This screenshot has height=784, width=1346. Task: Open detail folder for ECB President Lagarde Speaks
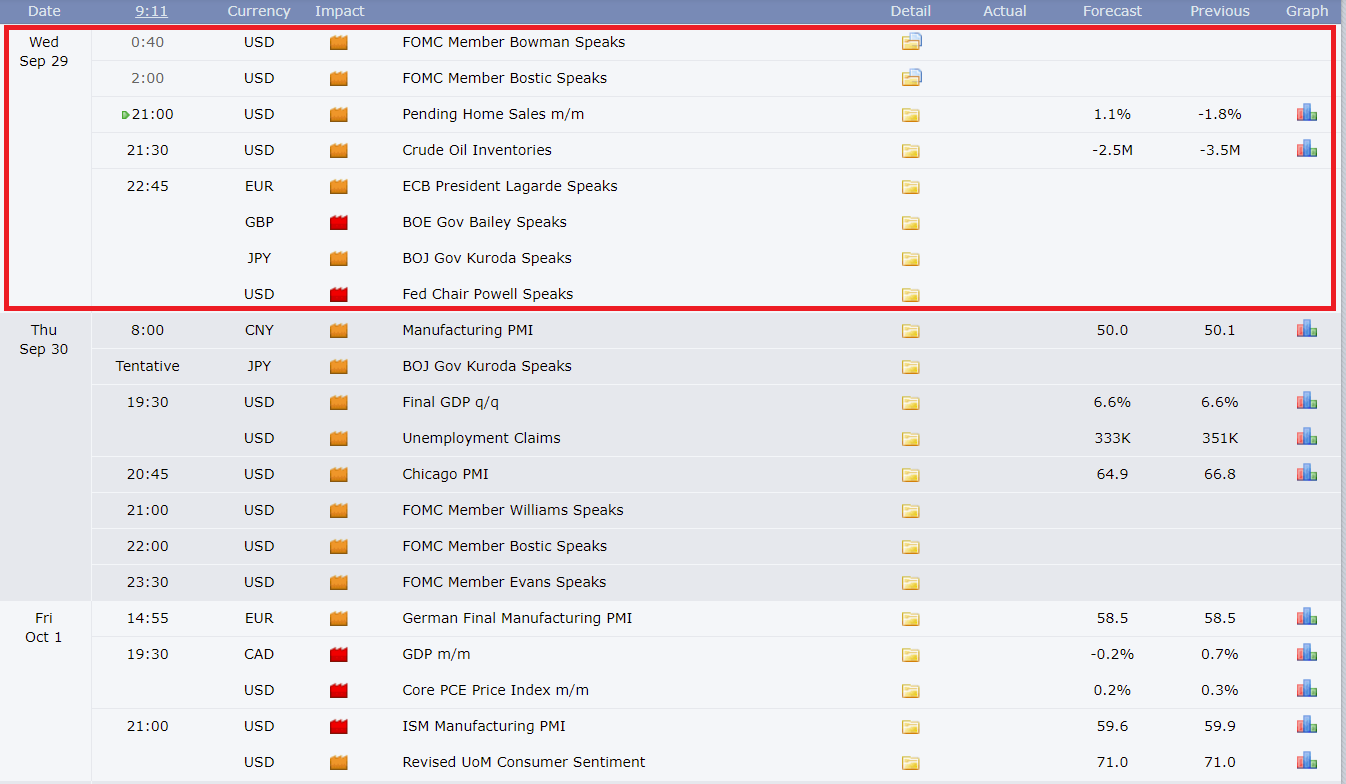pos(910,187)
